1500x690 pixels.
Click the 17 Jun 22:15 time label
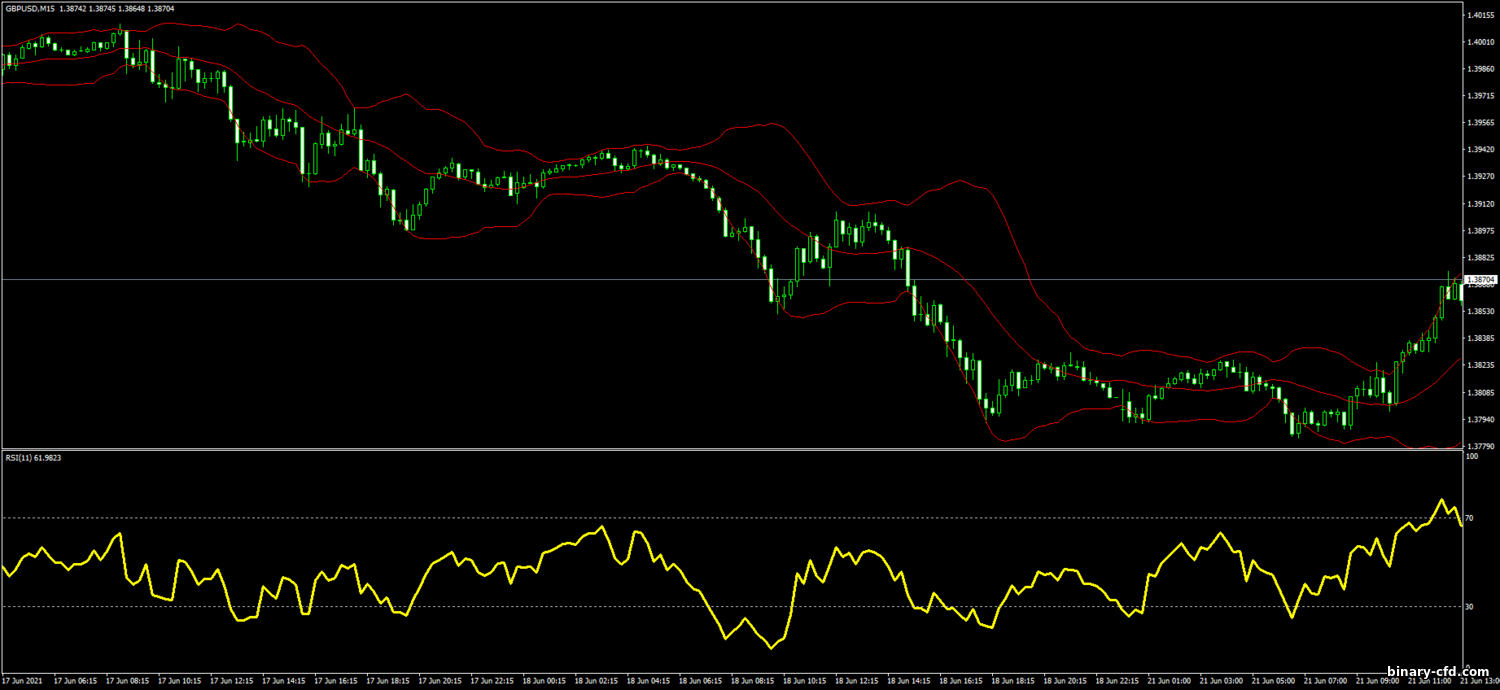pyautogui.click(x=492, y=681)
